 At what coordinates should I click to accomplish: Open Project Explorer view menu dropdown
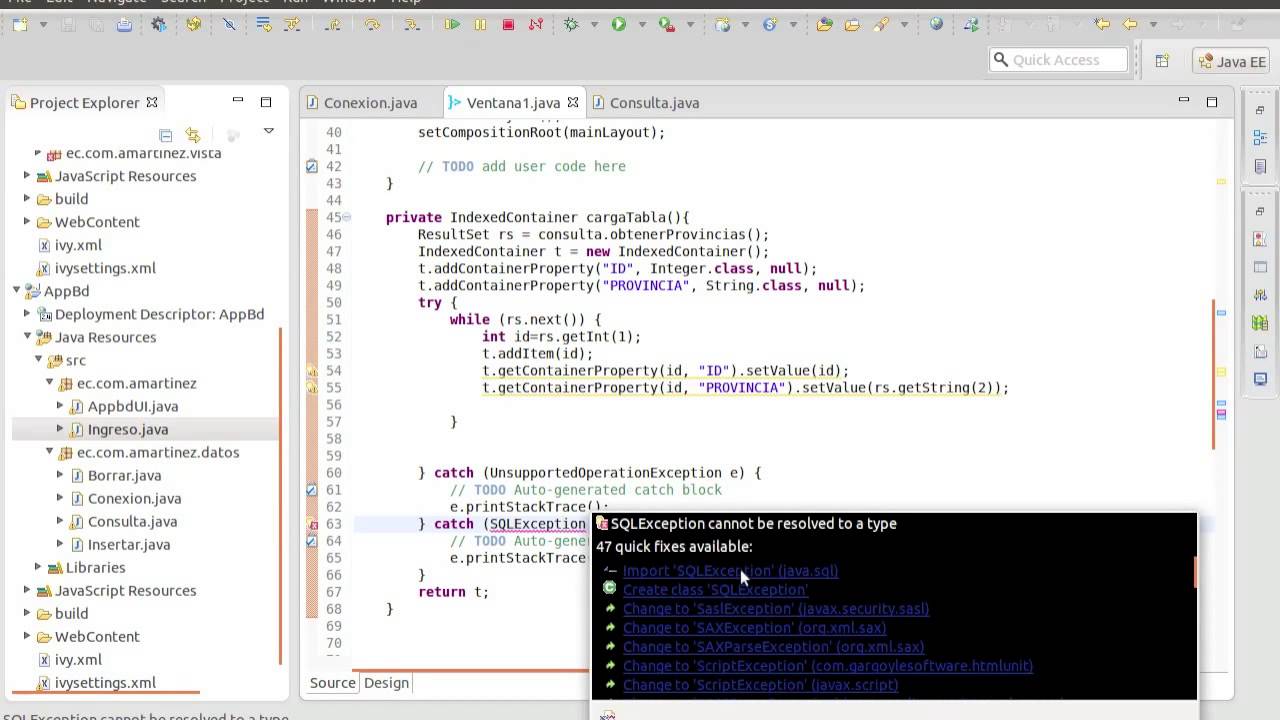tap(268, 131)
